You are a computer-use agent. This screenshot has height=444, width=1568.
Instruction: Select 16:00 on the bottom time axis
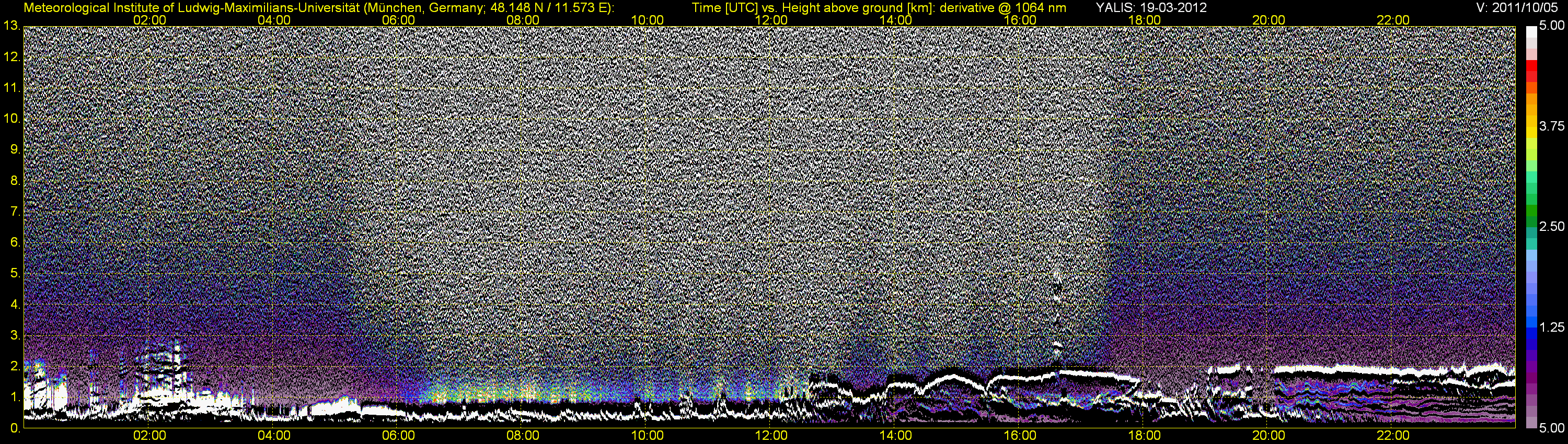[x=1020, y=436]
